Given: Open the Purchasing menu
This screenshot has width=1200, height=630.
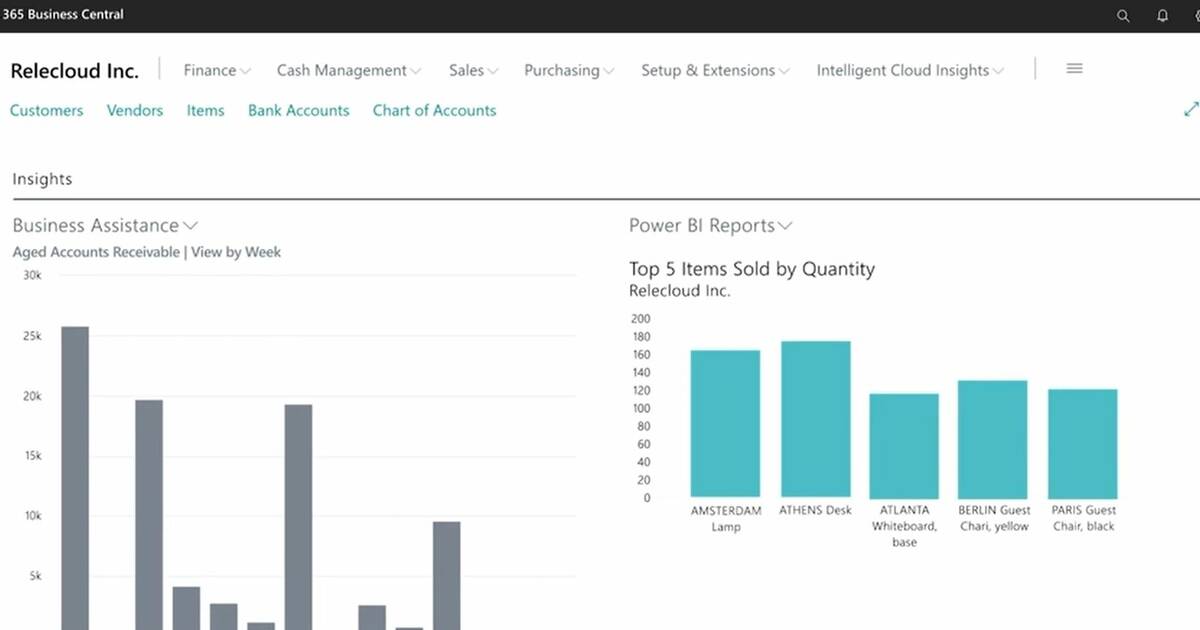Looking at the screenshot, I should 569,70.
